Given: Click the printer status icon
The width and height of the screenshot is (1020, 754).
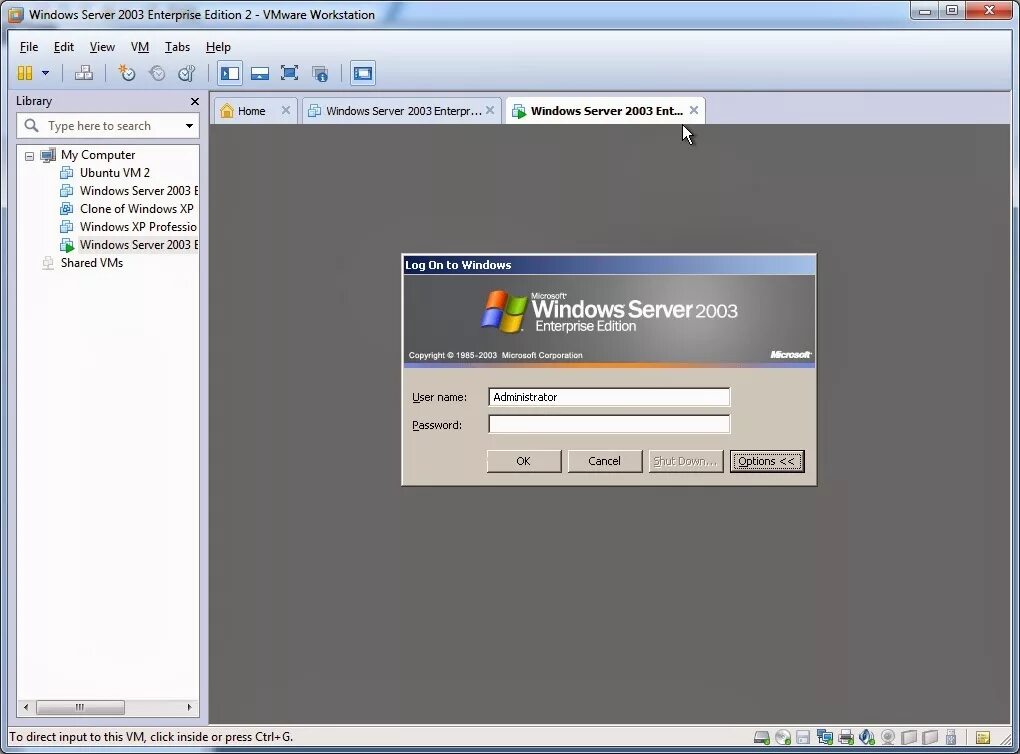Looking at the screenshot, I should click(846, 737).
